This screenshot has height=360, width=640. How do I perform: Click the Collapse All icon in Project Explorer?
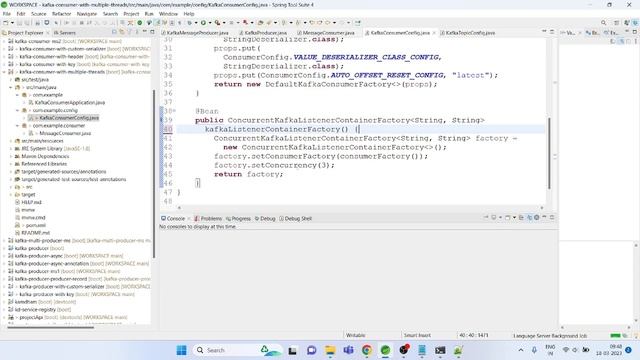pyautogui.click(x=114, y=32)
